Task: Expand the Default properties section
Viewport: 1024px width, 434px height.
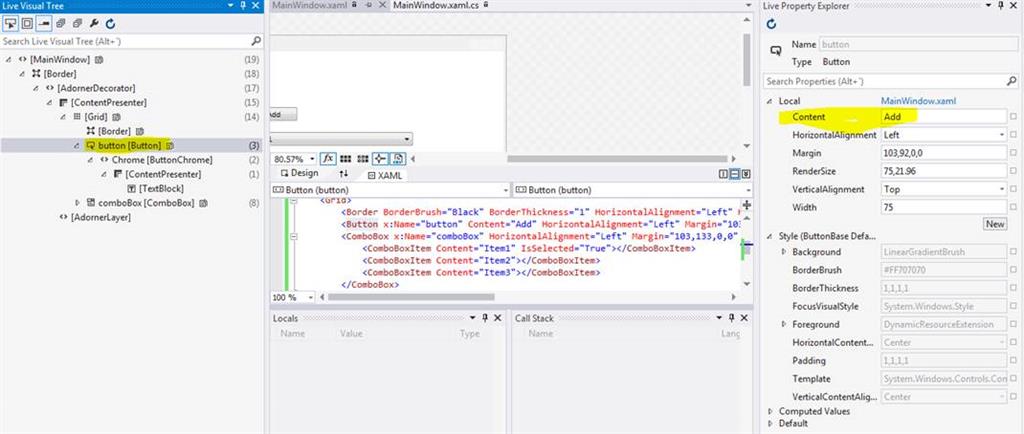Action: 771,423
